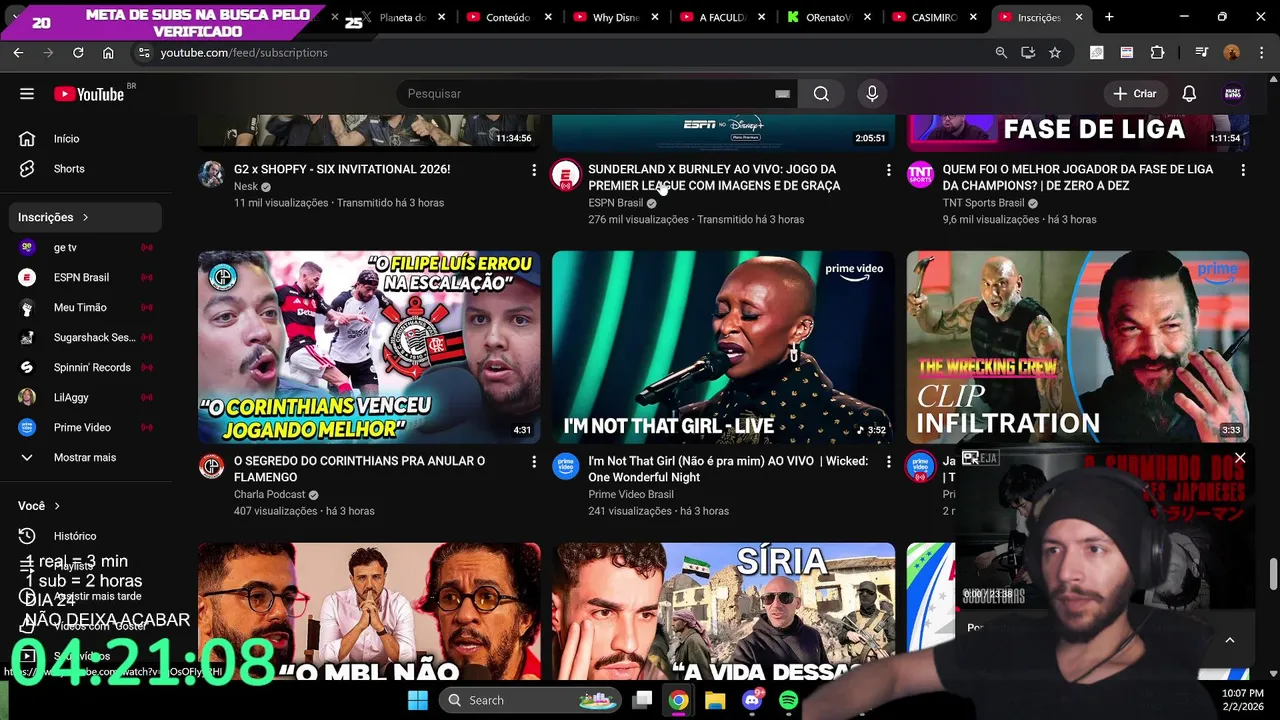This screenshot has height=720, width=1280.
Task: Open options menu for Corinthians Flamengo video
Action: point(533,462)
